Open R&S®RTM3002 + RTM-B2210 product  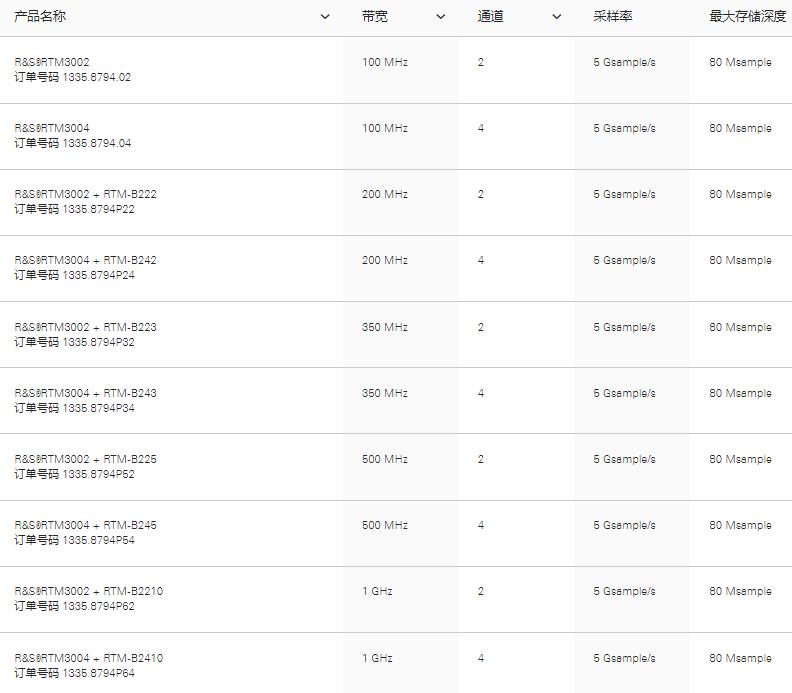coord(88,591)
